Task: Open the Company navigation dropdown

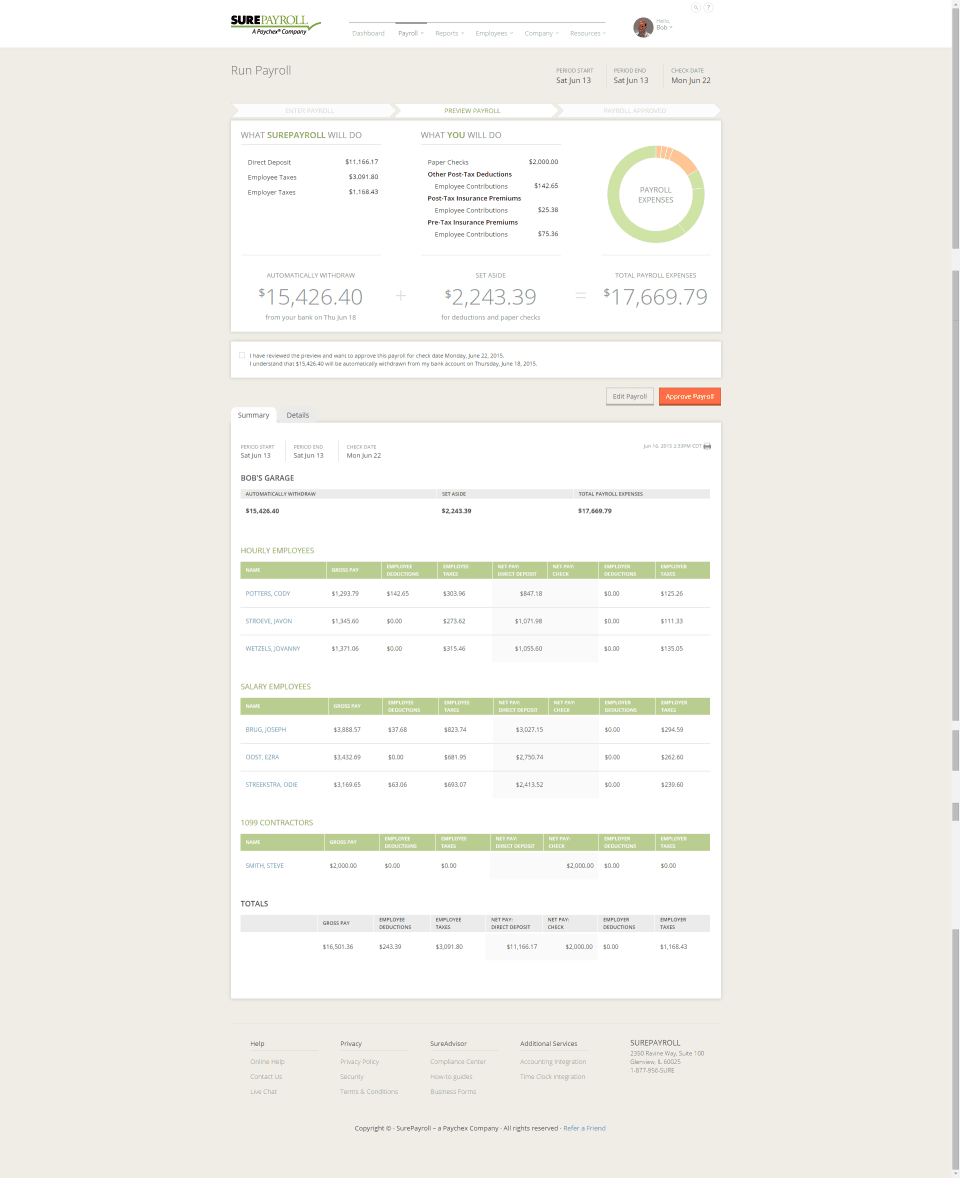Action: click(541, 33)
